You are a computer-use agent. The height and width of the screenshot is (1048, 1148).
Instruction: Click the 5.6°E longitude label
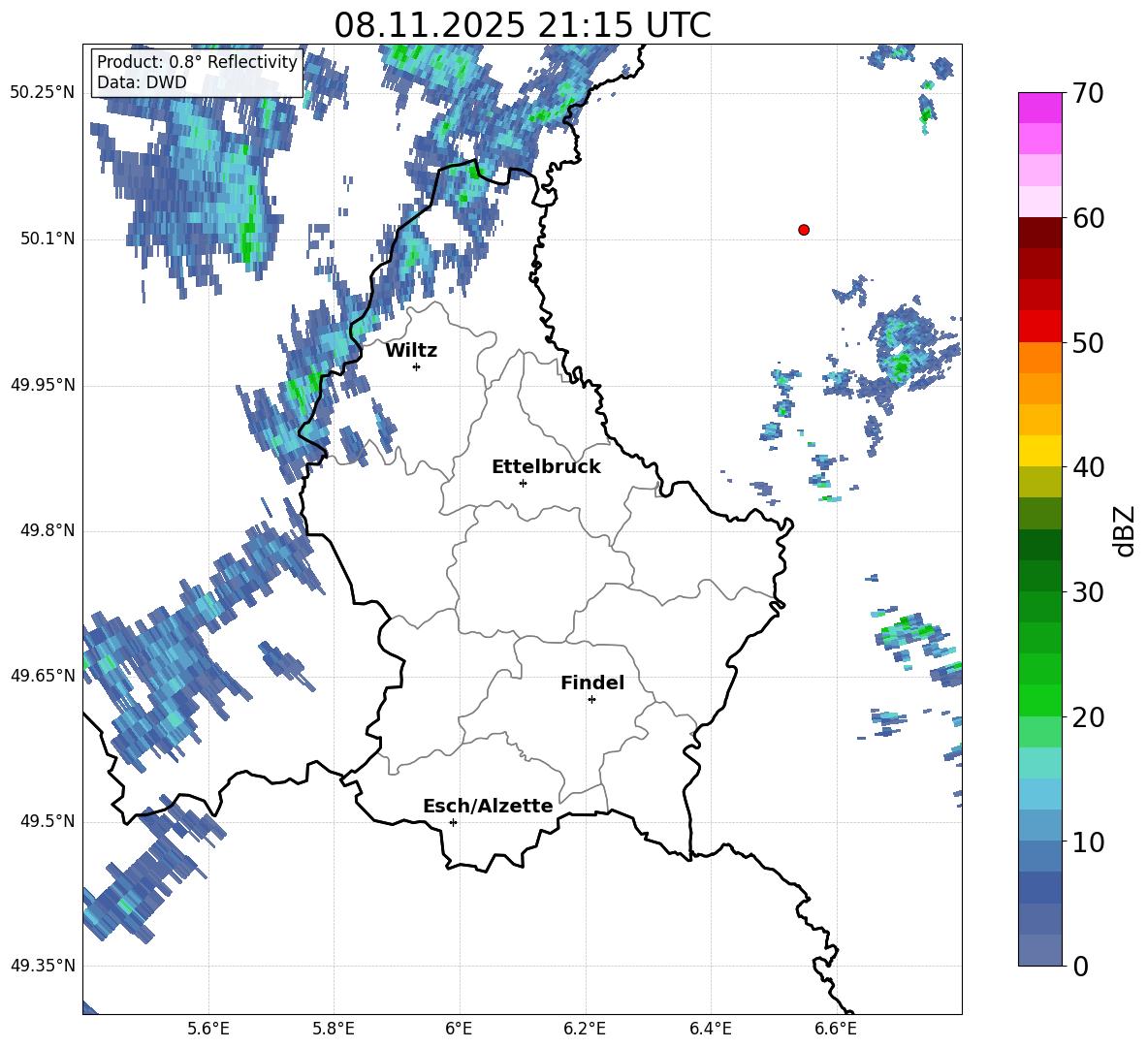point(208,1029)
